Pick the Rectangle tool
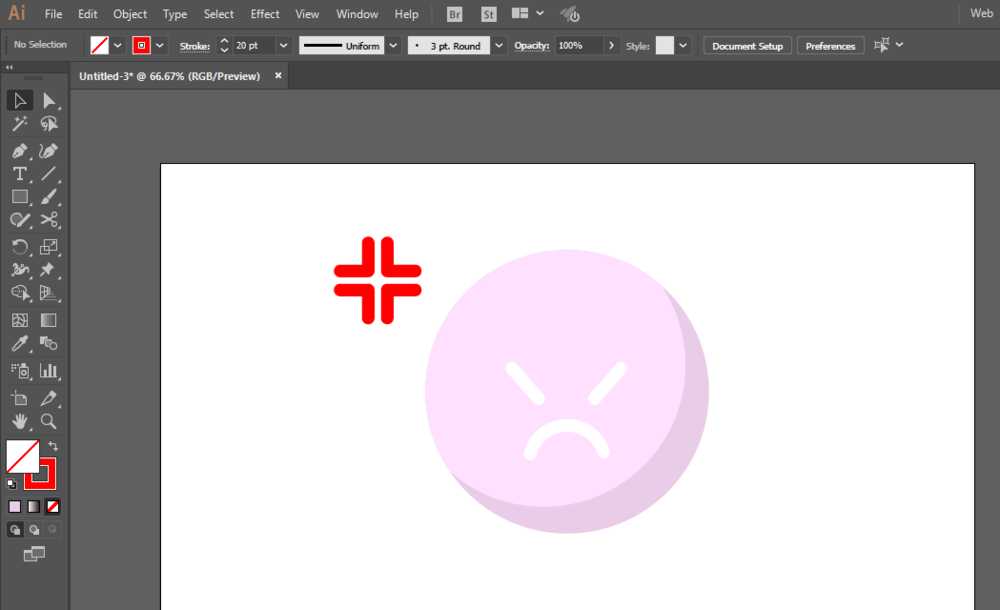Viewport: 1000px width, 610px height. pos(20,197)
